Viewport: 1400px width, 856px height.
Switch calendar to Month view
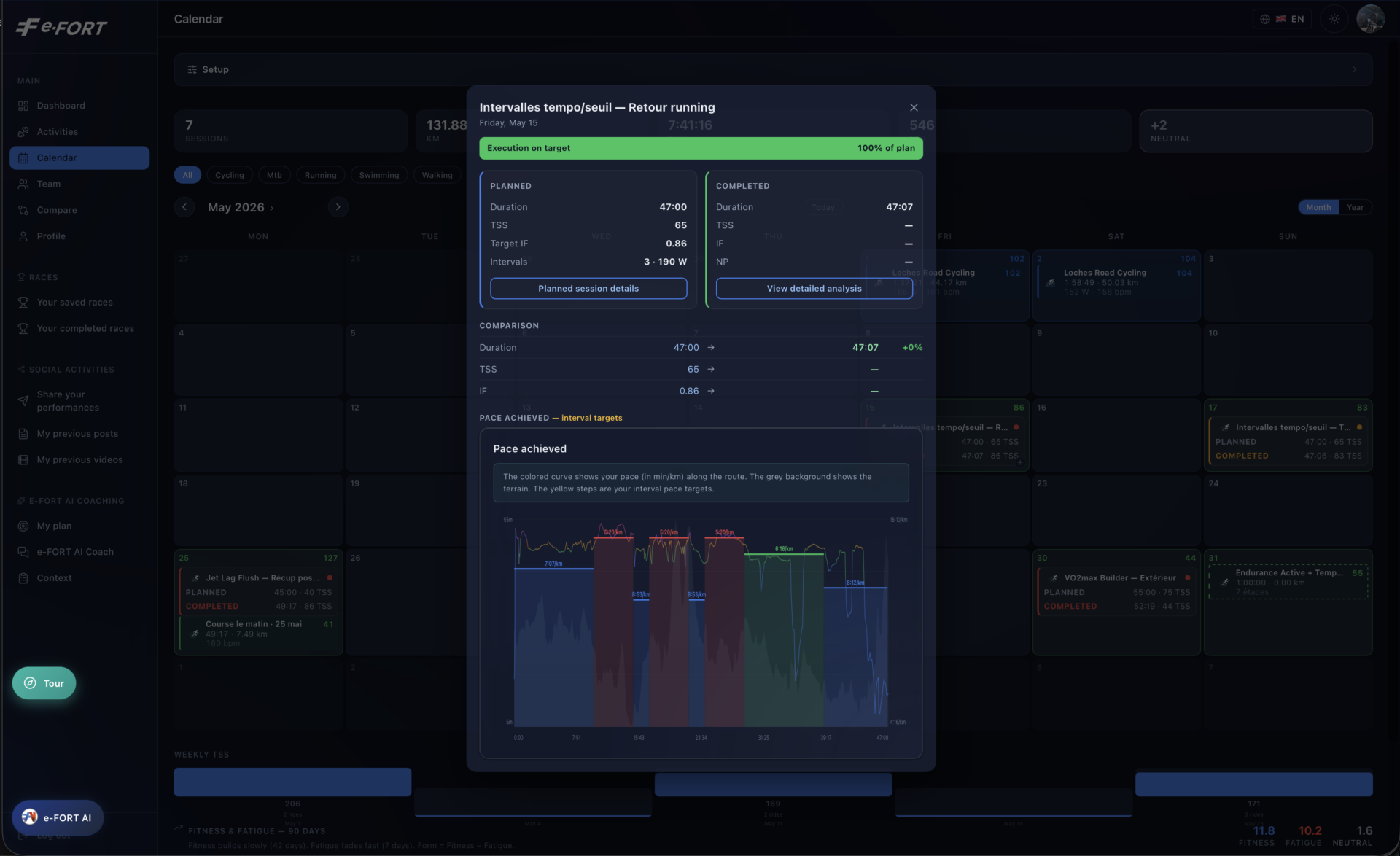point(1318,207)
